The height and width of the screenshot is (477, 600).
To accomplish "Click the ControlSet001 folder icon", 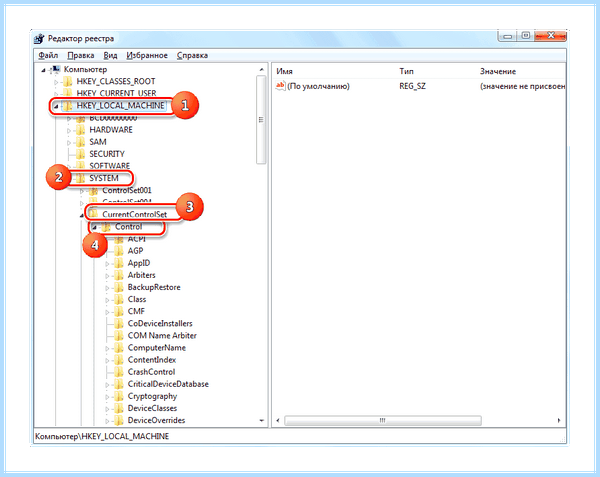I will coord(93,190).
